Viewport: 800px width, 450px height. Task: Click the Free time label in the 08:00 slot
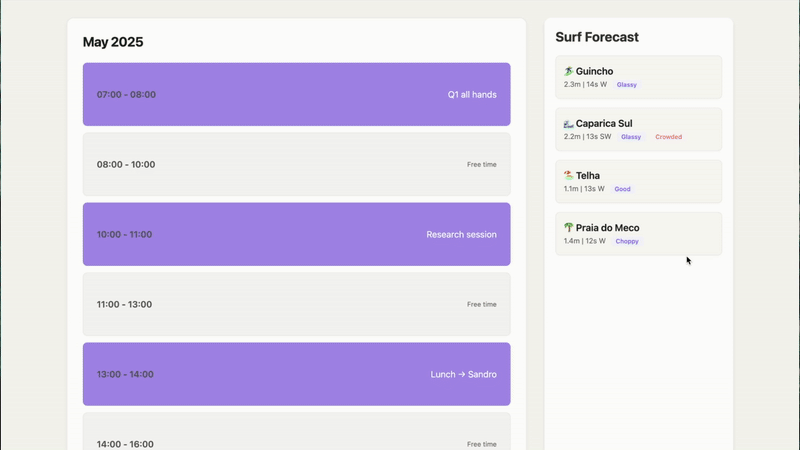(482, 164)
